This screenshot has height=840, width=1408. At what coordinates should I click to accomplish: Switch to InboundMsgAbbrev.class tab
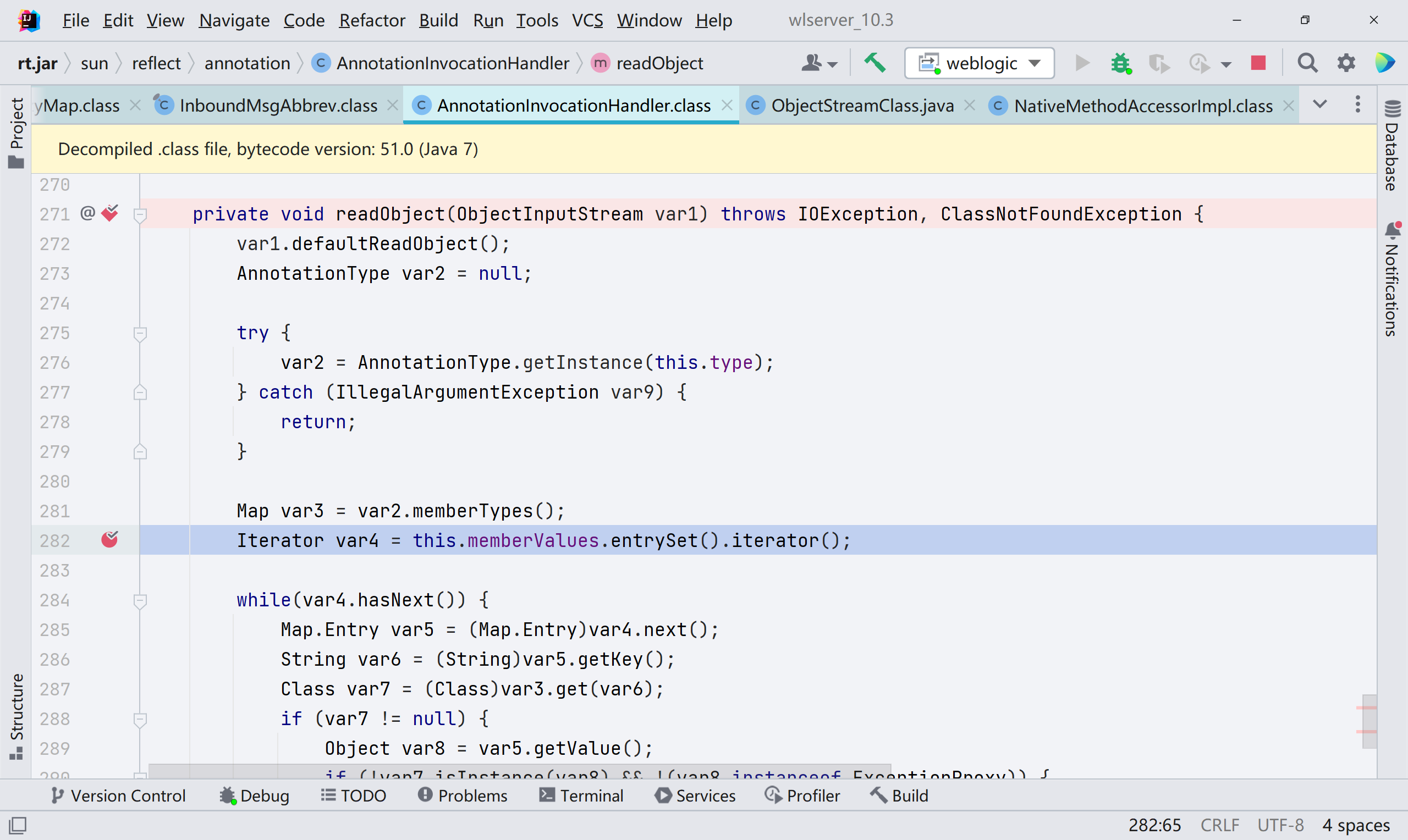point(278,106)
